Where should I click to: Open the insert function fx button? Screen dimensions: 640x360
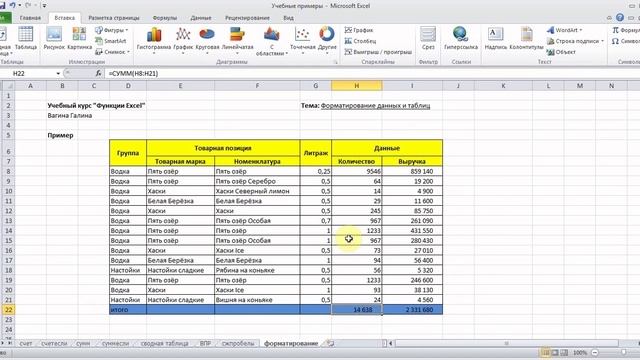point(98,73)
